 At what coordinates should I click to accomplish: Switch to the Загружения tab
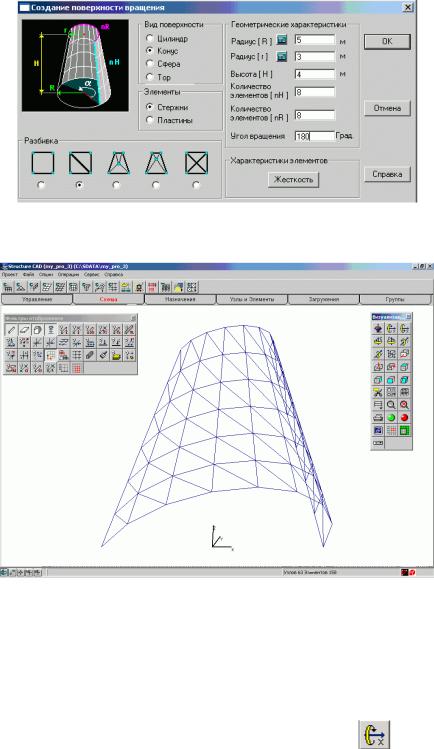tap(323, 299)
